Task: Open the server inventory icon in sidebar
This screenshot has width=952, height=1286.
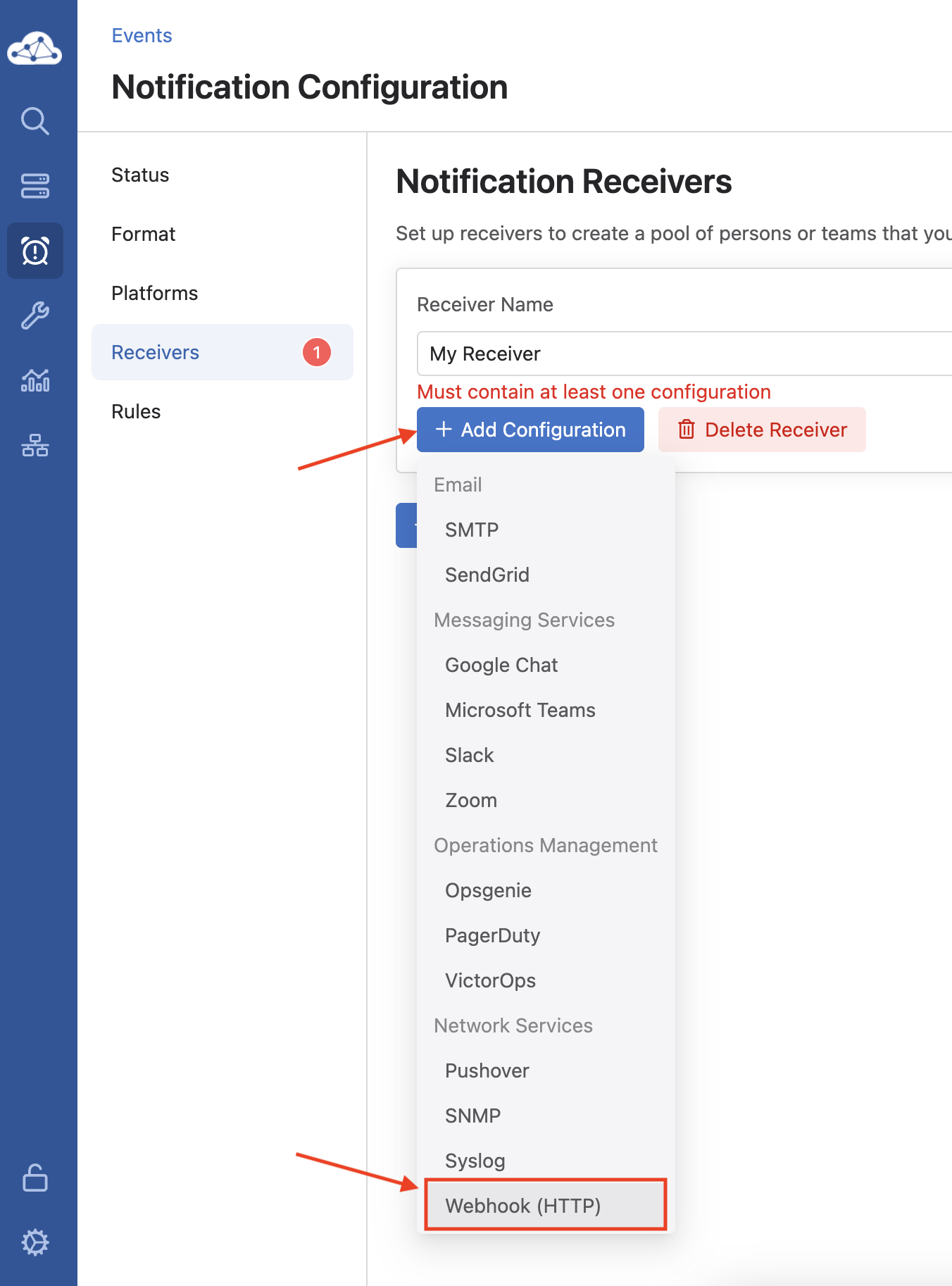Action: (35, 186)
